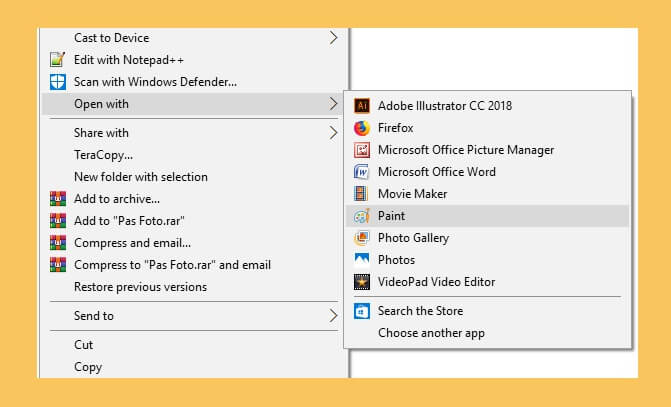Viewport: 671px width, 407px height.
Task: Click the Photos app mountain icon
Action: (x=362, y=260)
